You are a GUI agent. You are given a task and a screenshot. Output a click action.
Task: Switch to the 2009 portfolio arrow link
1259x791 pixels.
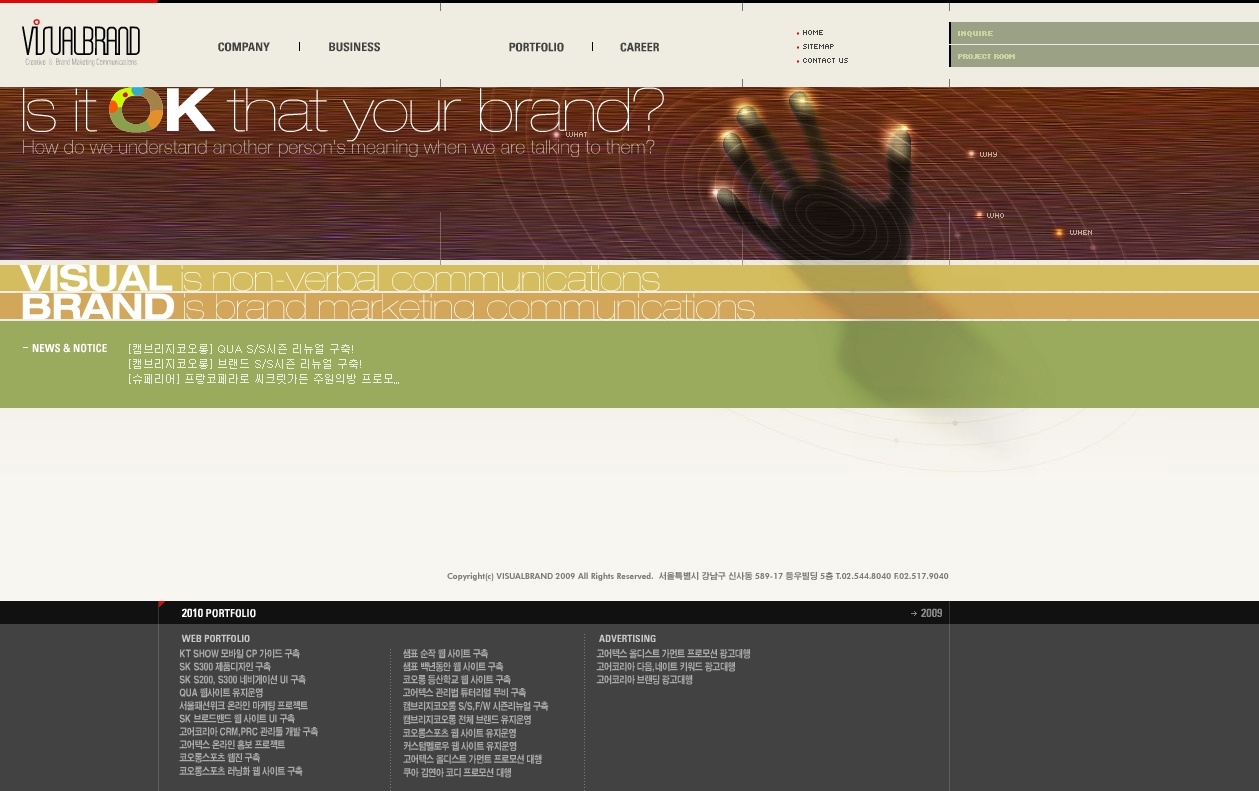[926, 613]
